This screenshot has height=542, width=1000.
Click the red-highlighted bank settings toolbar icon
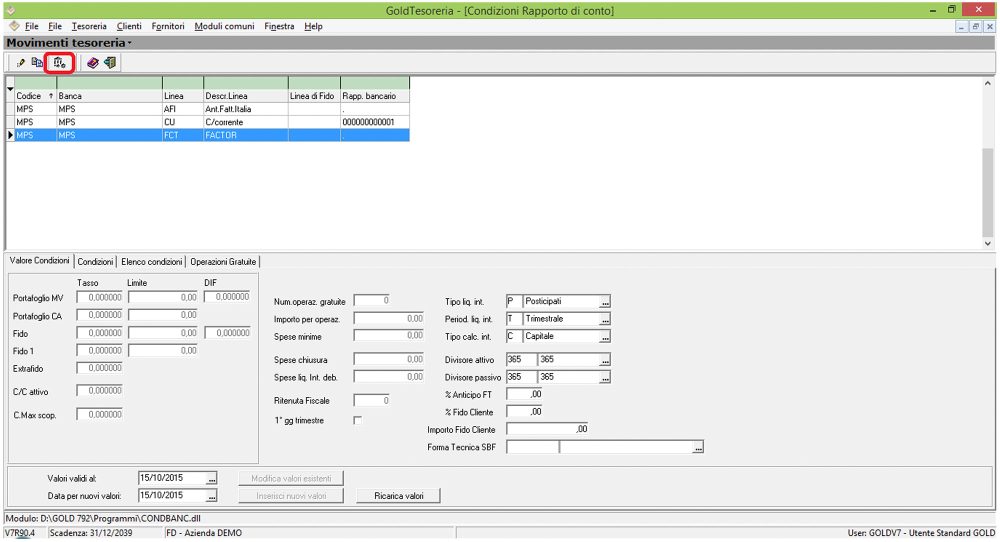pos(60,63)
